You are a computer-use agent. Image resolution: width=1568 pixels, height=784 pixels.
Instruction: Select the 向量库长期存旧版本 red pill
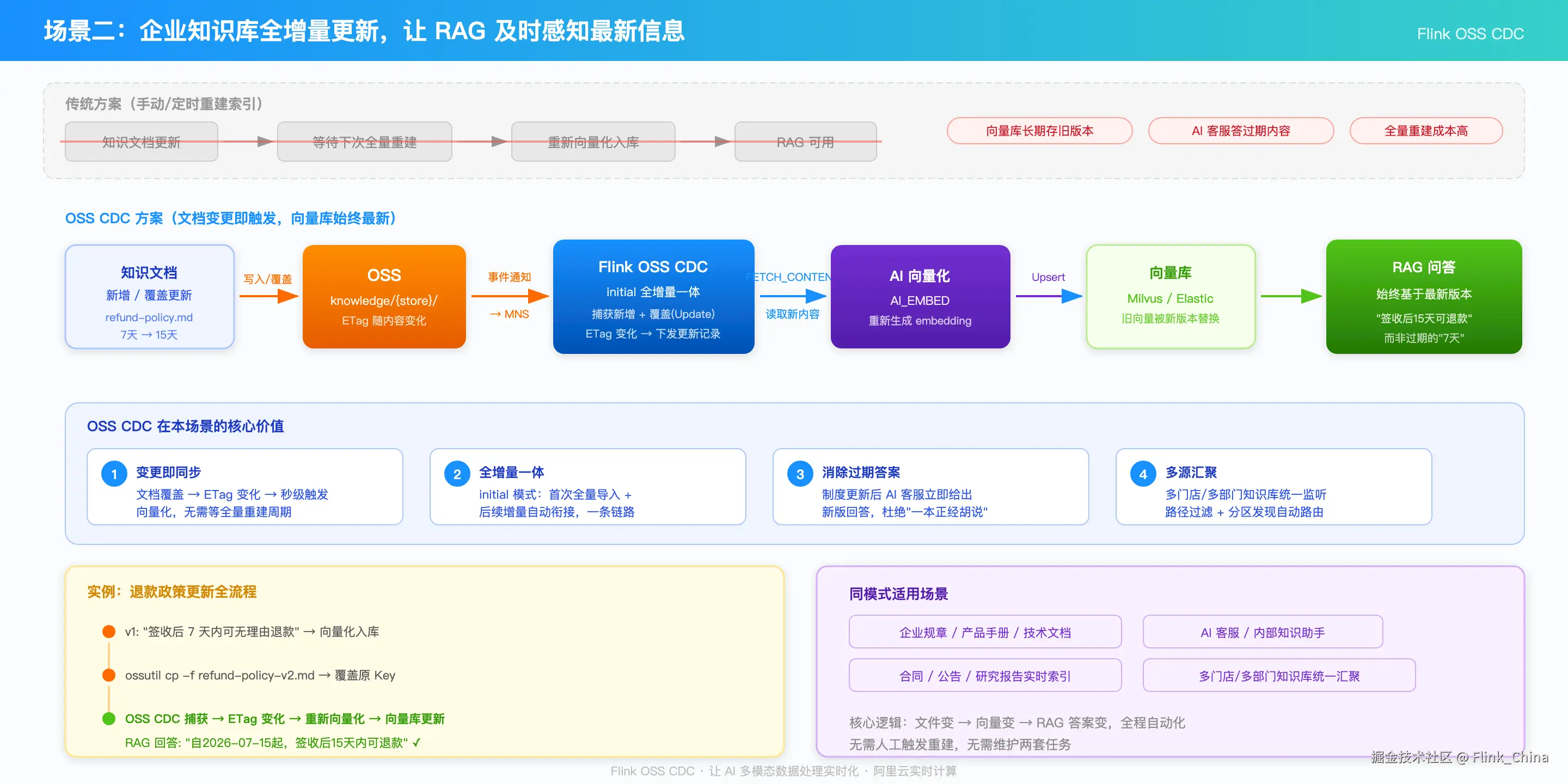pyautogui.click(x=1040, y=131)
